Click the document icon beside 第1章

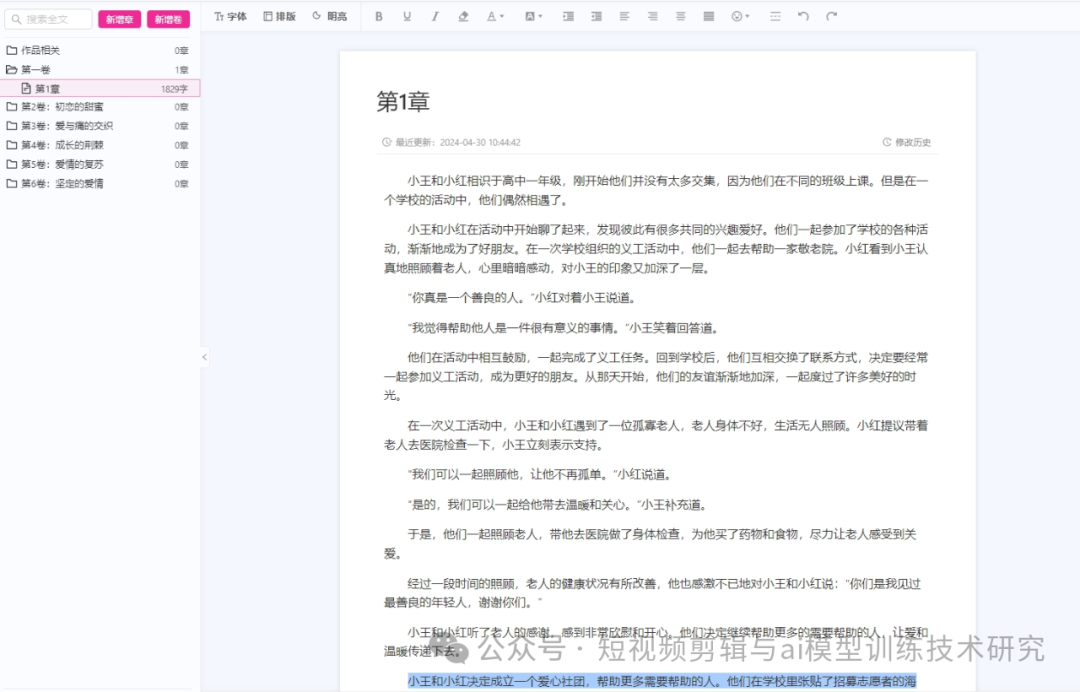[x=26, y=88]
